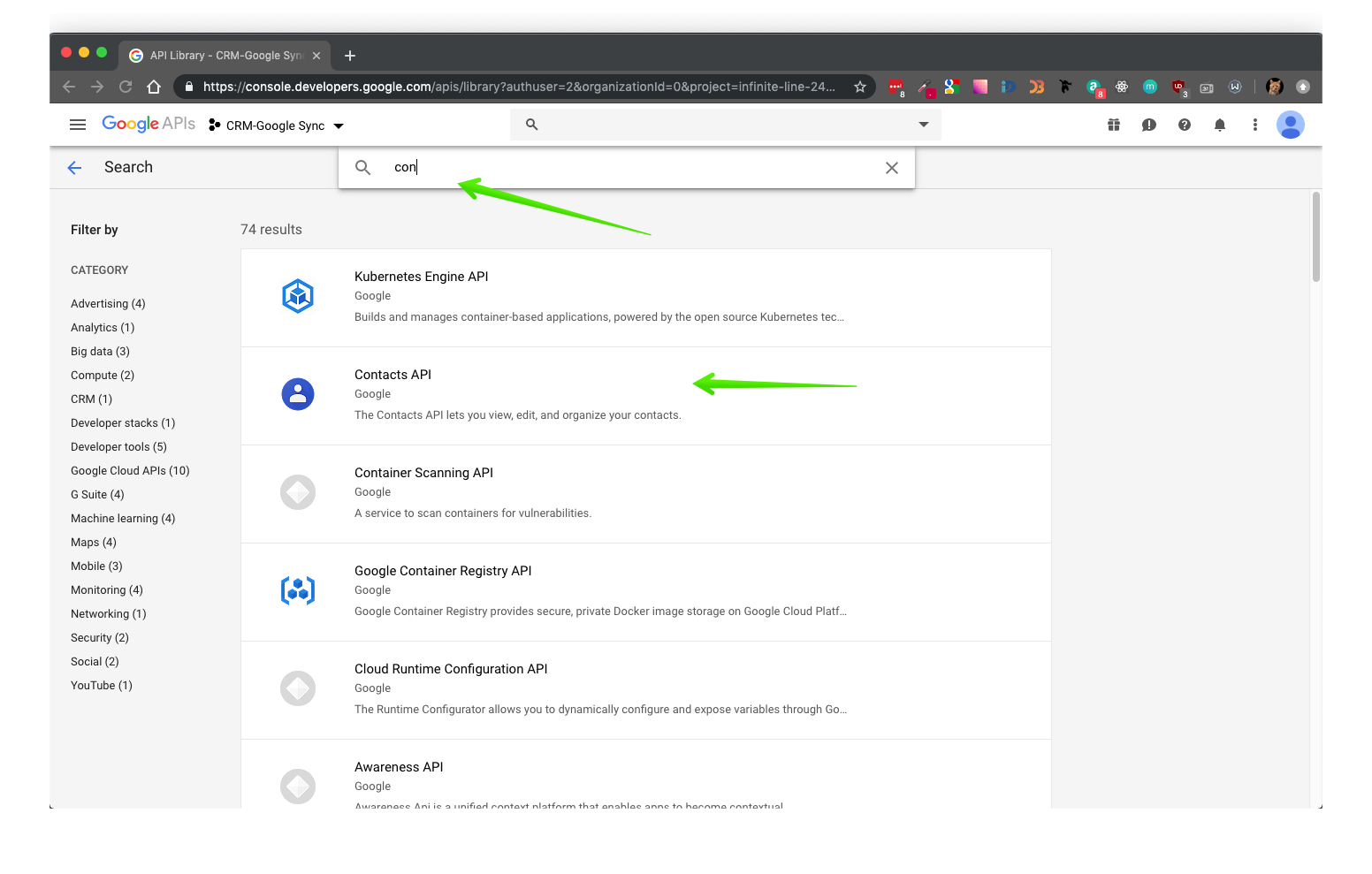Screen dimensions: 1372x874
Task: Open the free trial gift icon
Action: (1114, 125)
